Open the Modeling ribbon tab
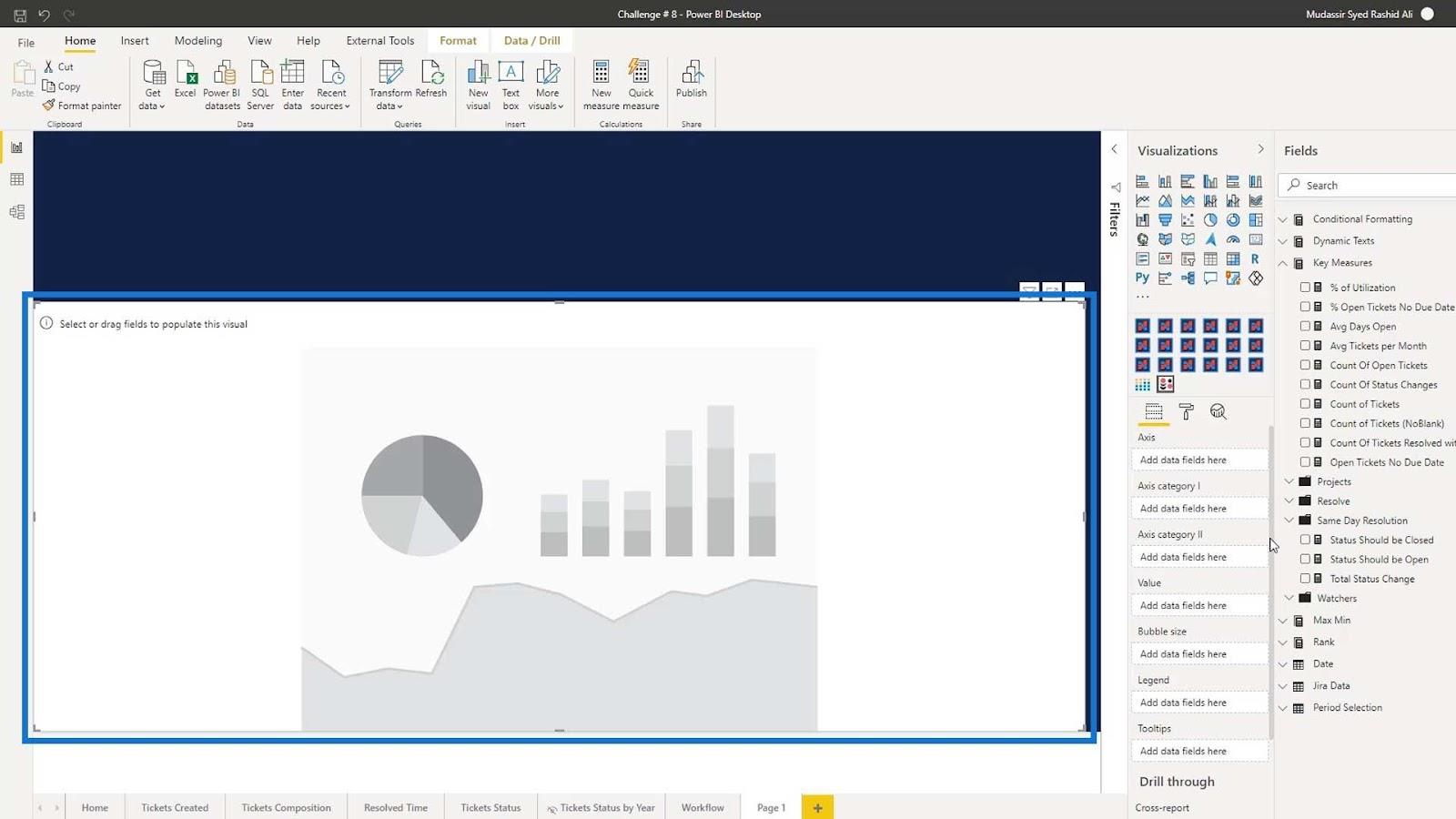The image size is (1456, 819). coord(198,41)
